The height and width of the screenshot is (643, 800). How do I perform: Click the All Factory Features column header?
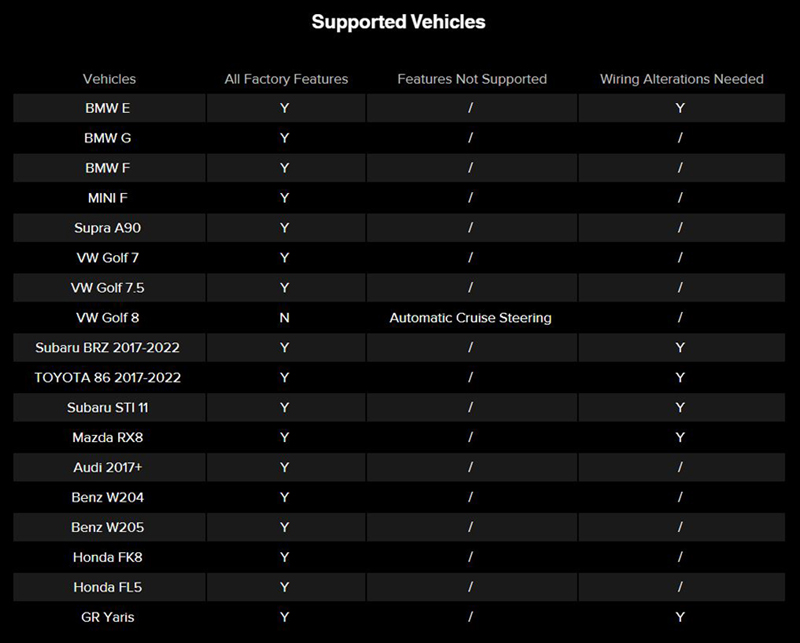tap(286, 79)
